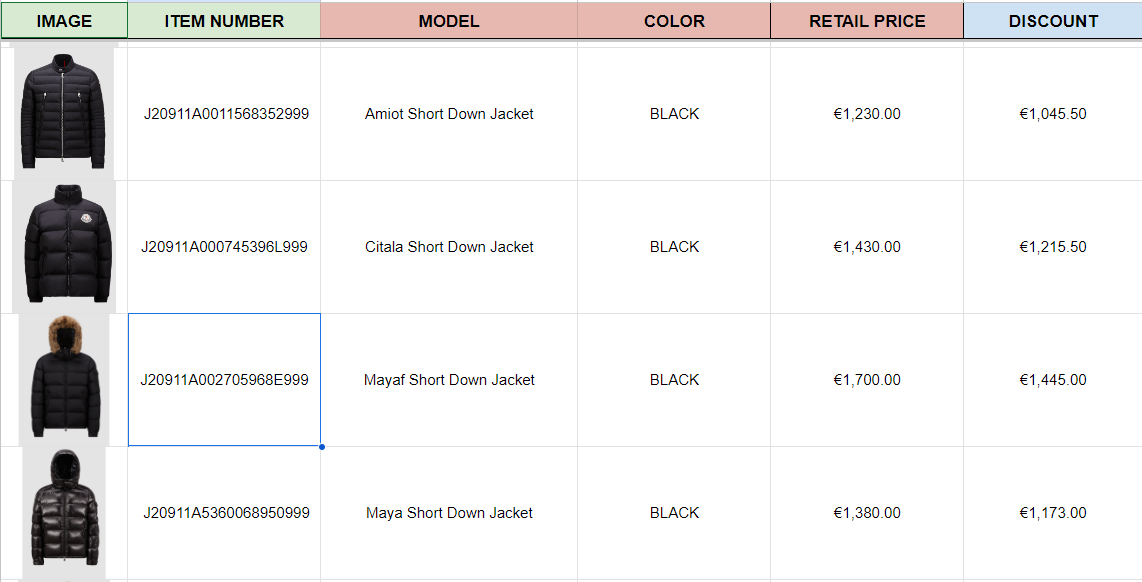
Task: Click the glossy Maya jacket image
Action: [x=64, y=513]
